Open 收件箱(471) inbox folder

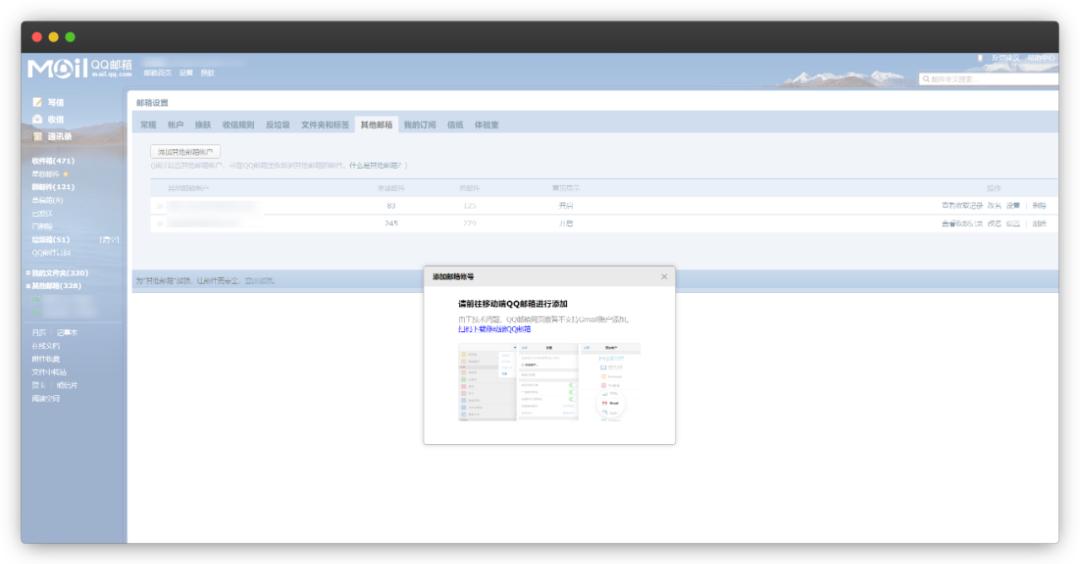click(53, 161)
